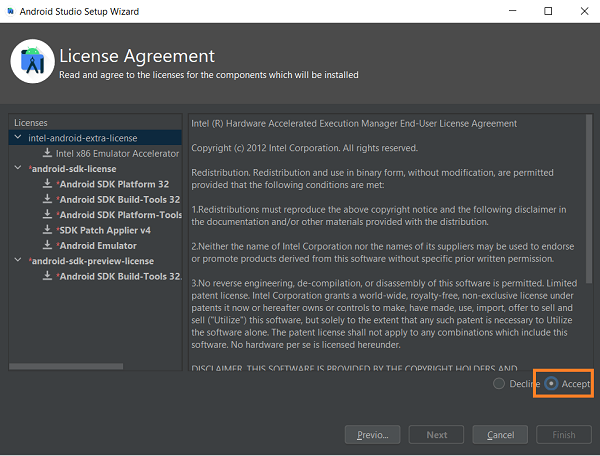Click download icon beside Android Emulator
600x456 pixels.
[47, 244]
